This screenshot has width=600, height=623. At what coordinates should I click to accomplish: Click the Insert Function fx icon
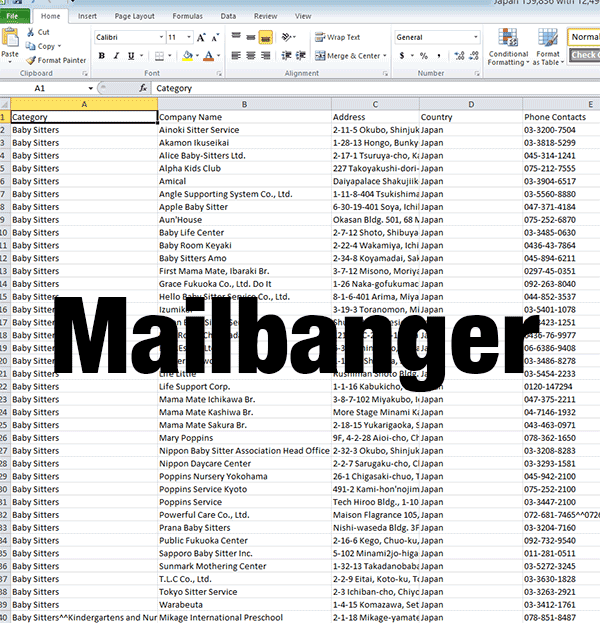(143, 88)
